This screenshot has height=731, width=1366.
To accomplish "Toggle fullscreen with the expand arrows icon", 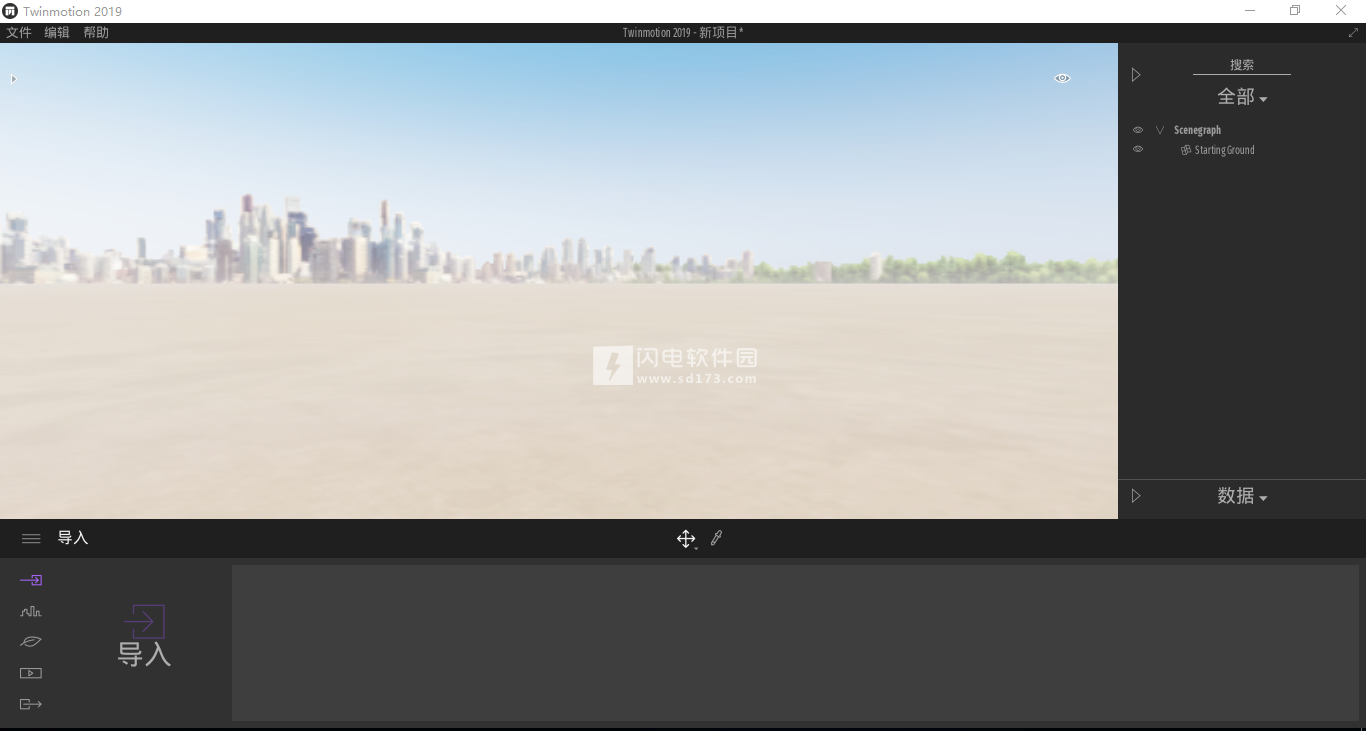I will click(1354, 33).
